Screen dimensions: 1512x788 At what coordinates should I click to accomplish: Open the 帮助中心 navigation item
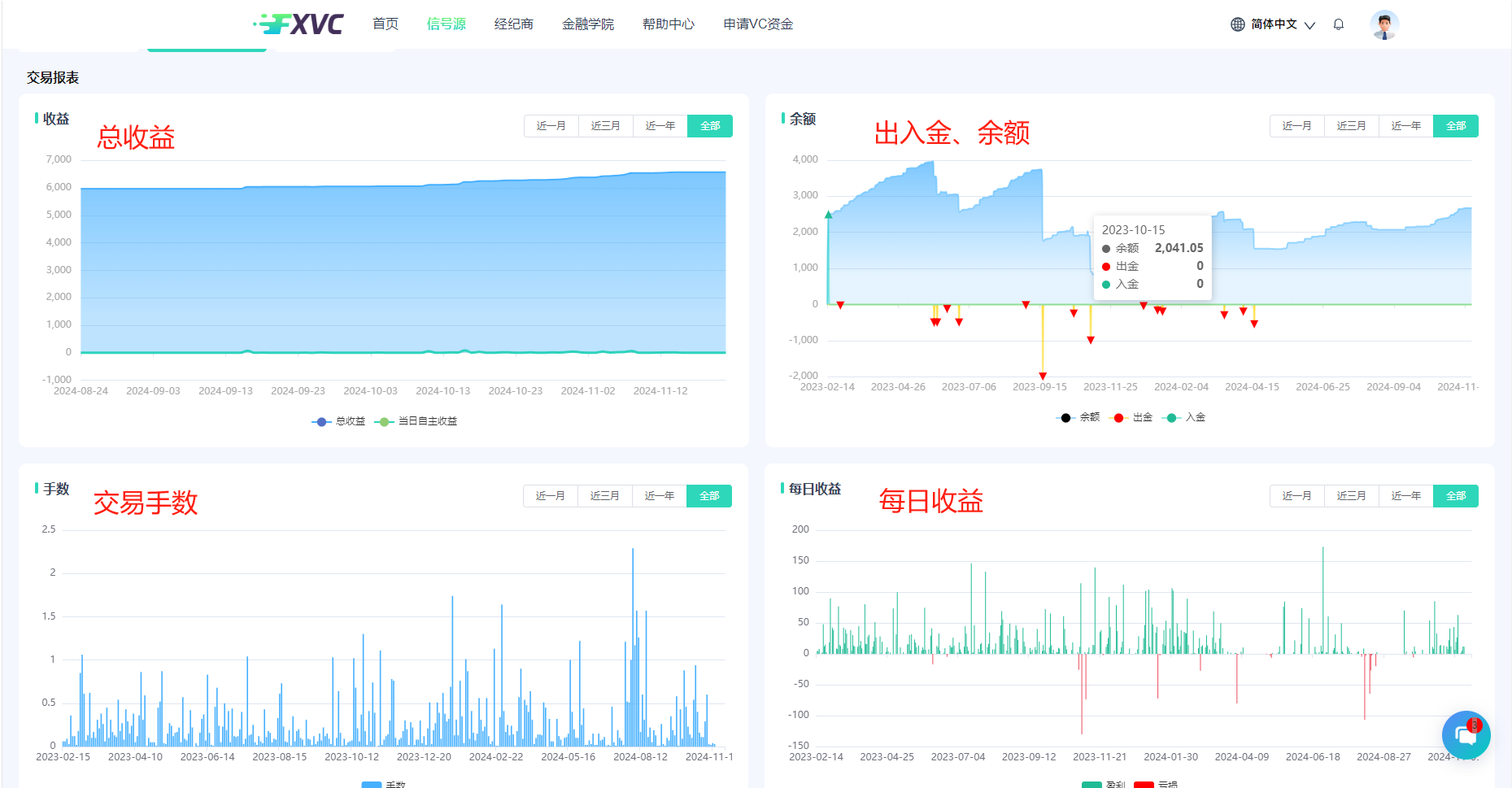click(x=669, y=24)
